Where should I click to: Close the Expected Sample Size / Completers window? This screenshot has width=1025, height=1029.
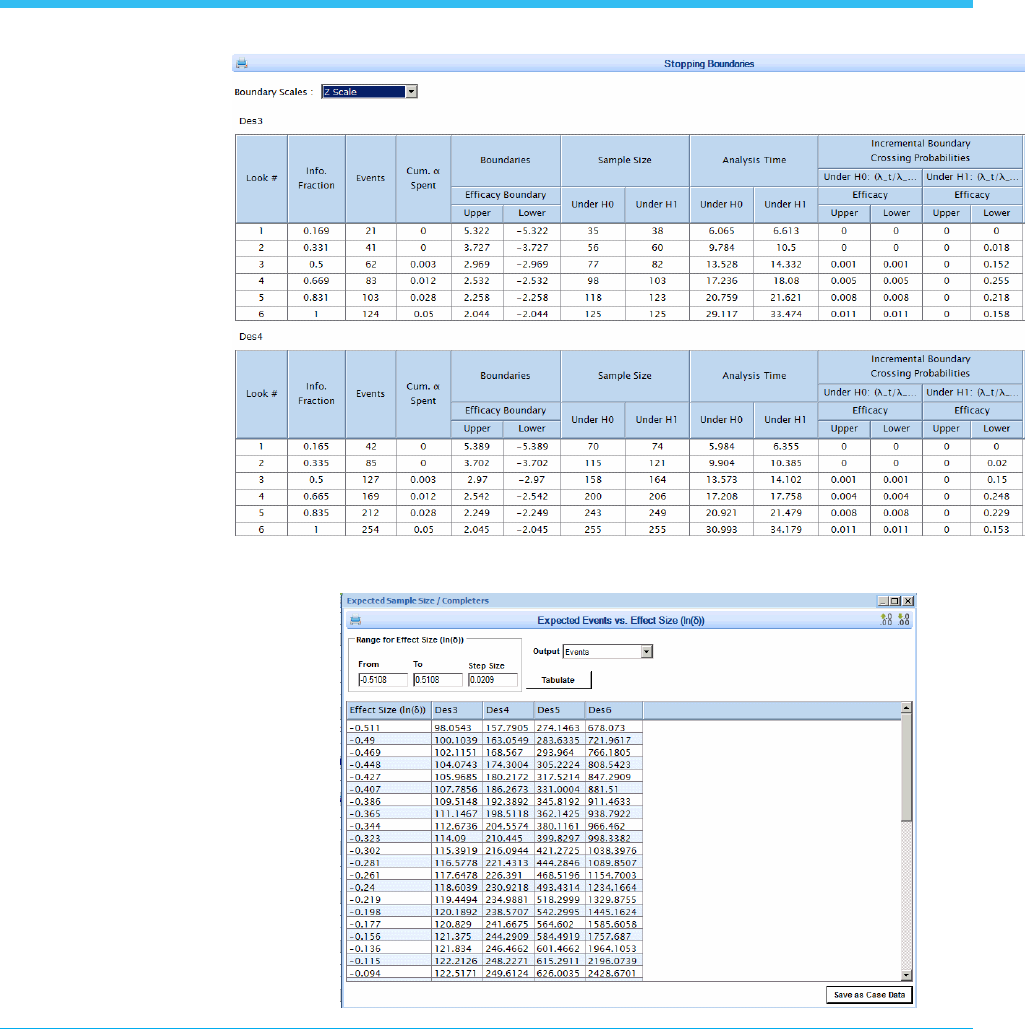coord(907,601)
